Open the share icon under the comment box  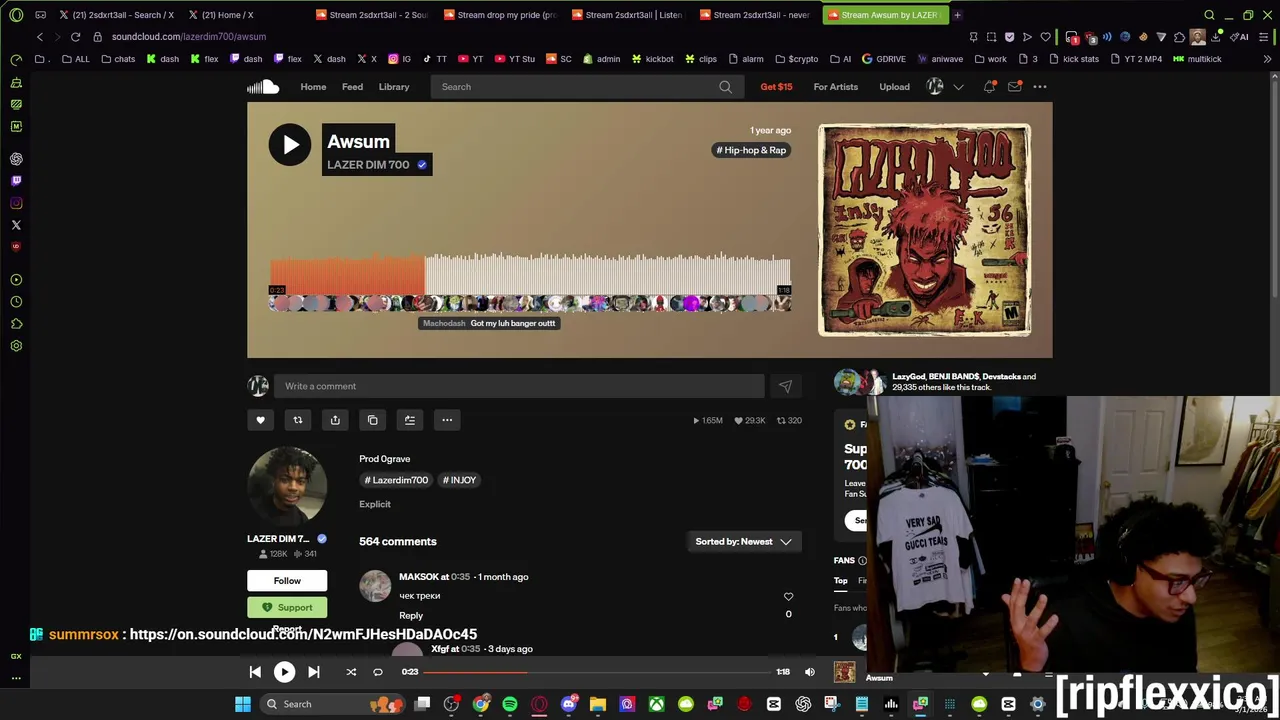335,420
